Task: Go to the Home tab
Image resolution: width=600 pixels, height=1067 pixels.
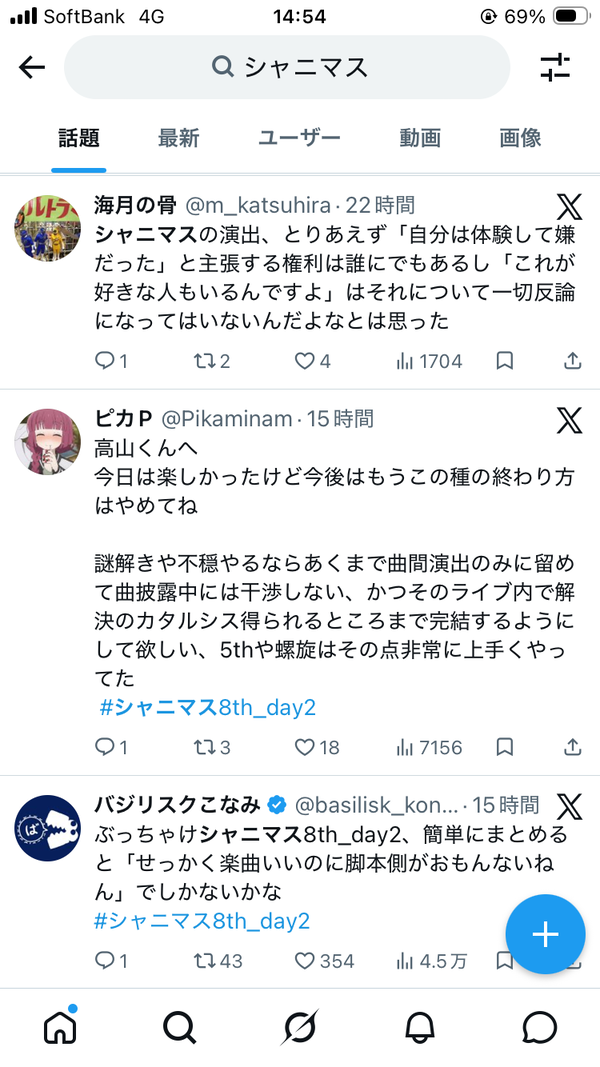Action: pyautogui.click(x=60, y=1026)
